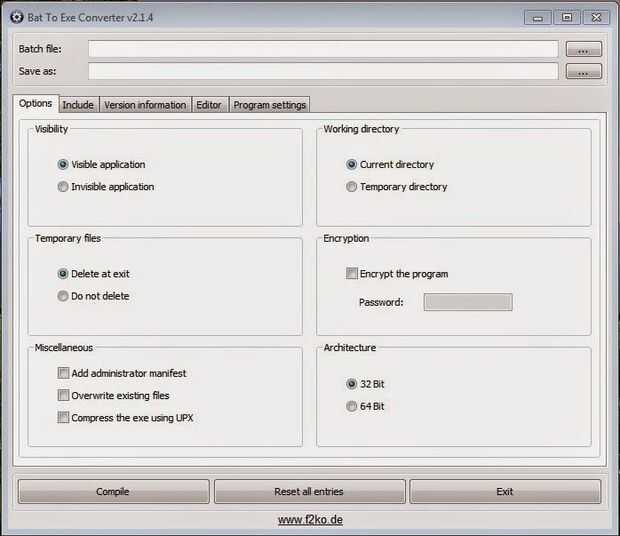Enable Compress the exe using UPX
The image size is (620, 536).
(125, 417)
